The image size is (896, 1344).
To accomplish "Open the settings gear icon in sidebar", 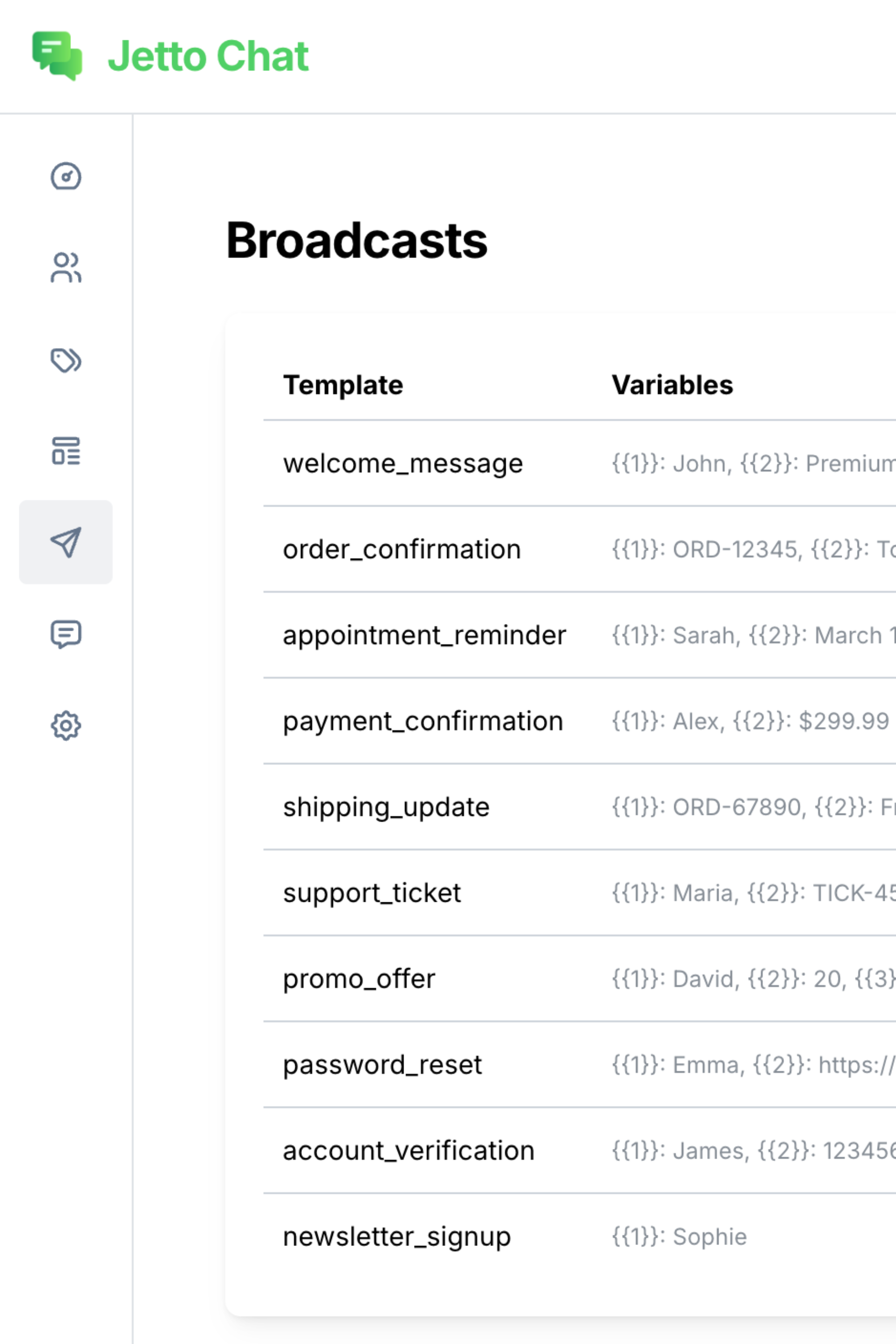I will 66,726.
